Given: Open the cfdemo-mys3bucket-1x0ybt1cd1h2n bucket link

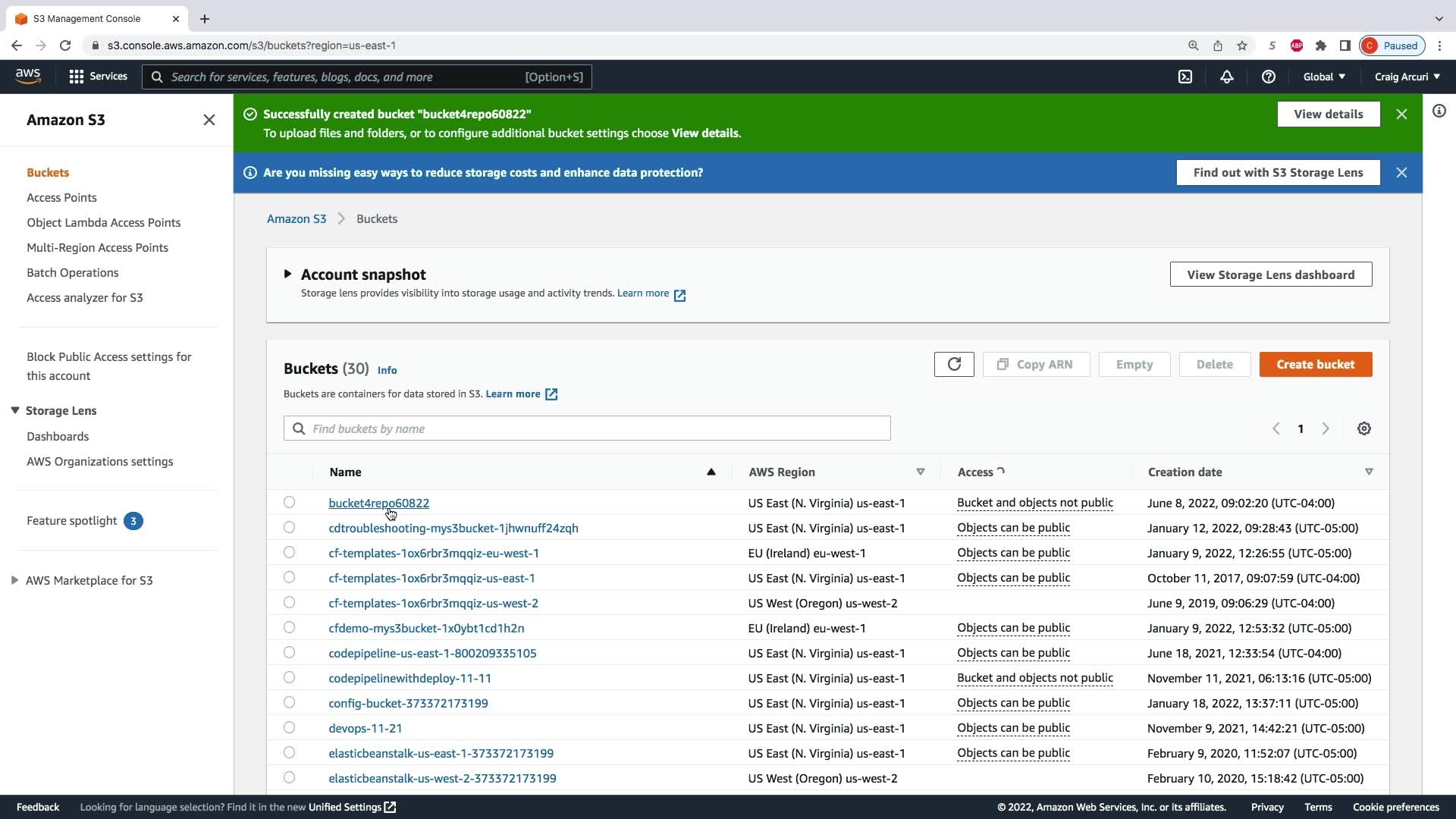Looking at the screenshot, I should coord(425,629).
